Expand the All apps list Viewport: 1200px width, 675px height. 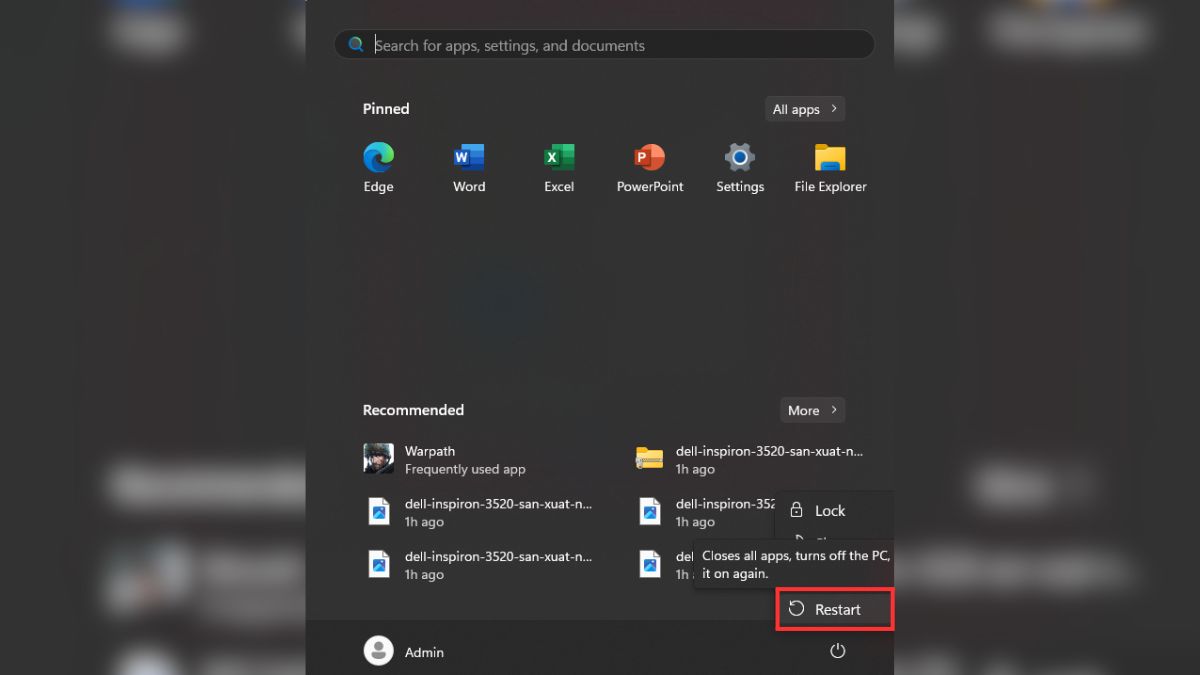805,109
